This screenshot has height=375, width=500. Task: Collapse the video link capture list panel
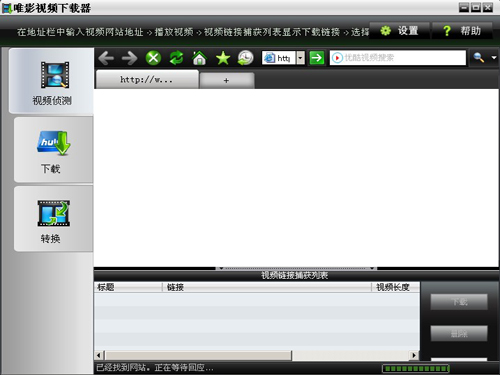point(296,268)
